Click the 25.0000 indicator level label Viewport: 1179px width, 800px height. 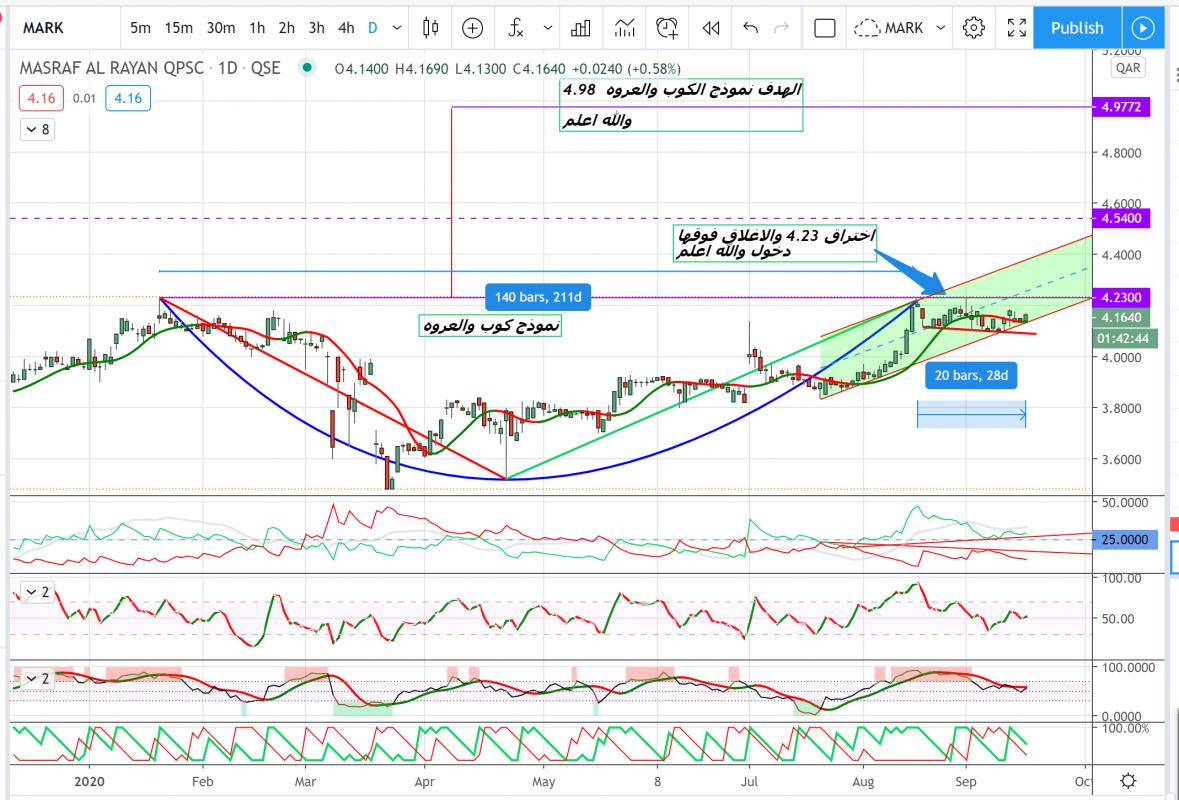[1125, 539]
